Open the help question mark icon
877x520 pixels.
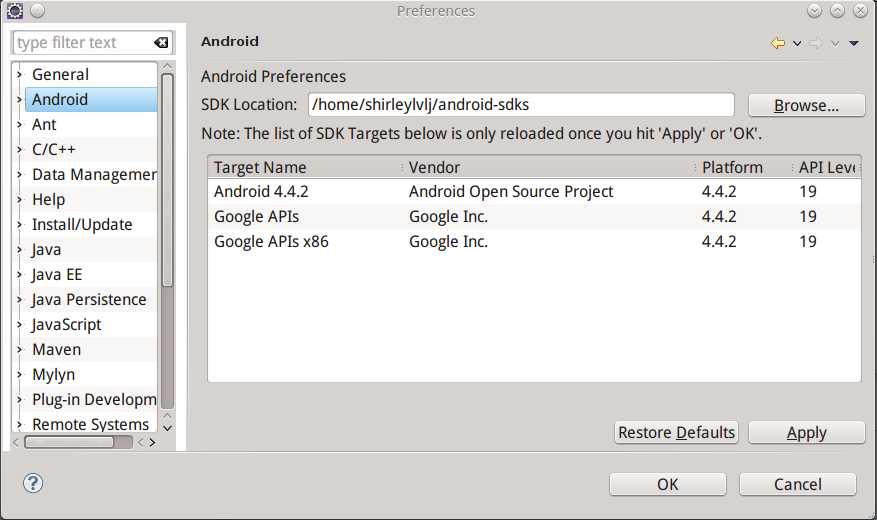click(x=33, y=483)
